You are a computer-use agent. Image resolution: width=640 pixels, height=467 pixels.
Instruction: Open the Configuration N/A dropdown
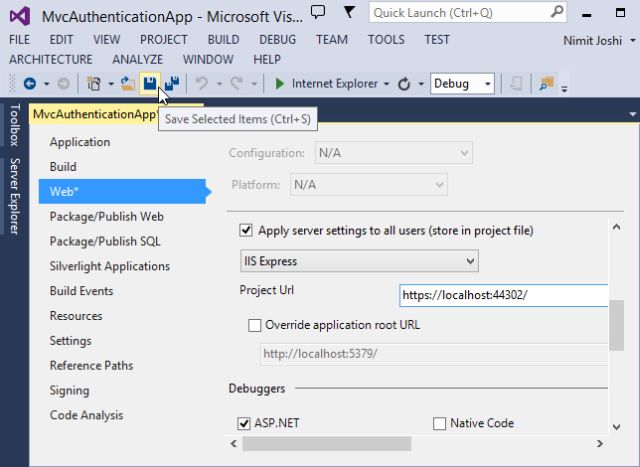[x=394, y=153]
